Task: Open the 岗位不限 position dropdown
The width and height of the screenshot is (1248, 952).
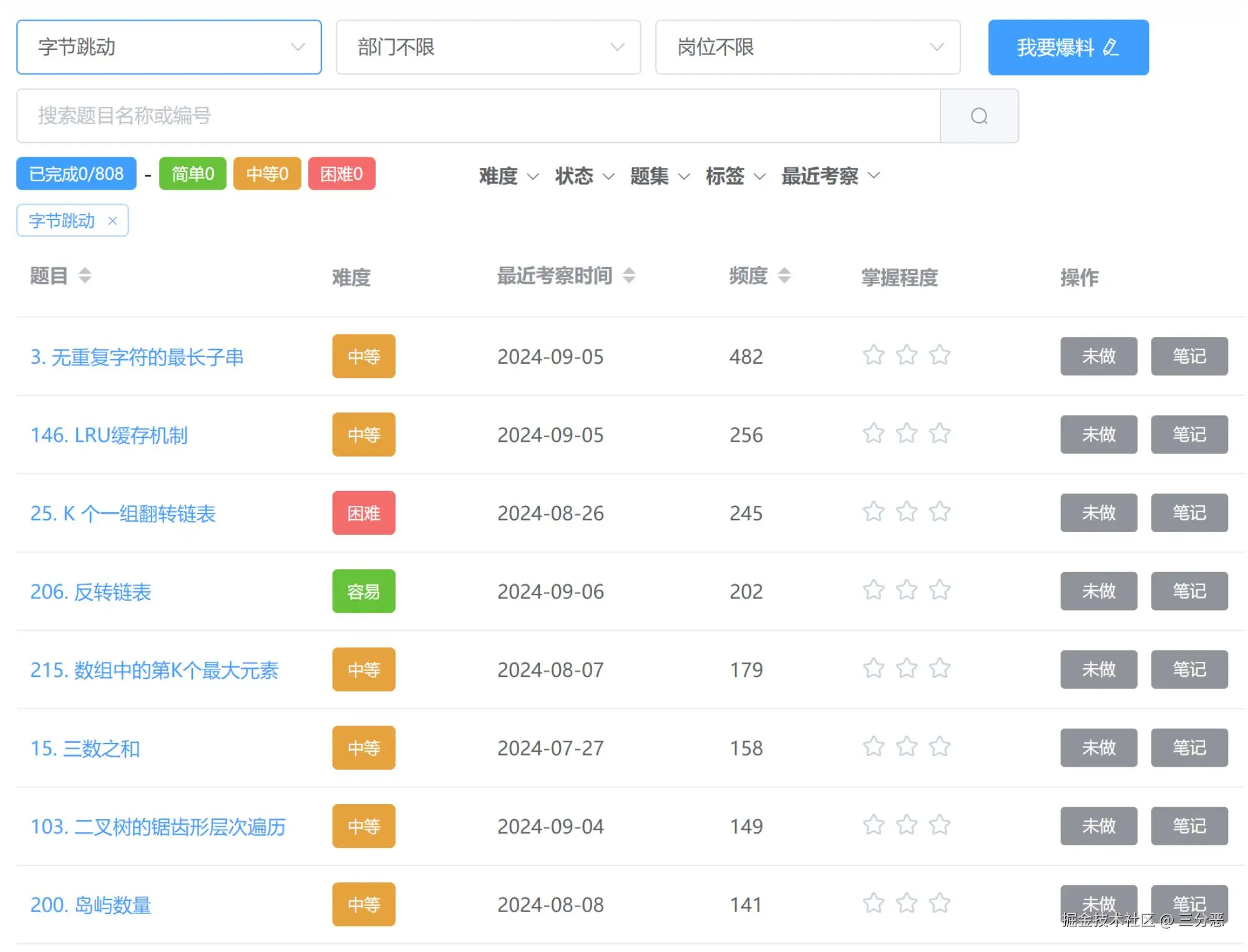Action: 807,47
